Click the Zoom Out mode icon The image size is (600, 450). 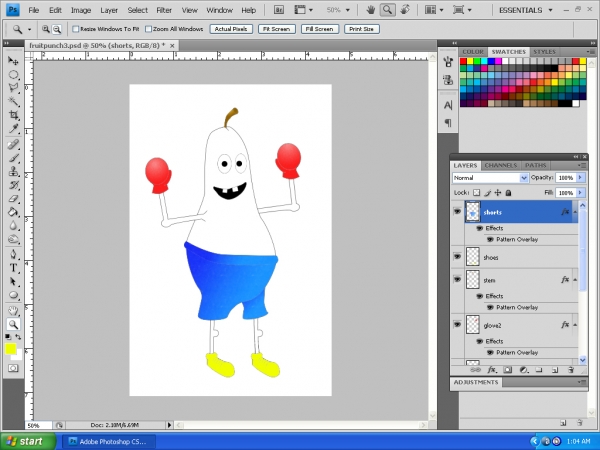point(57,29)
